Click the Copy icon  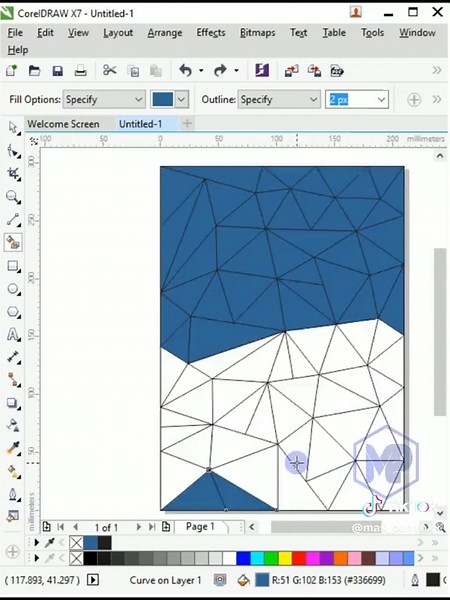(x=133, y=71)
